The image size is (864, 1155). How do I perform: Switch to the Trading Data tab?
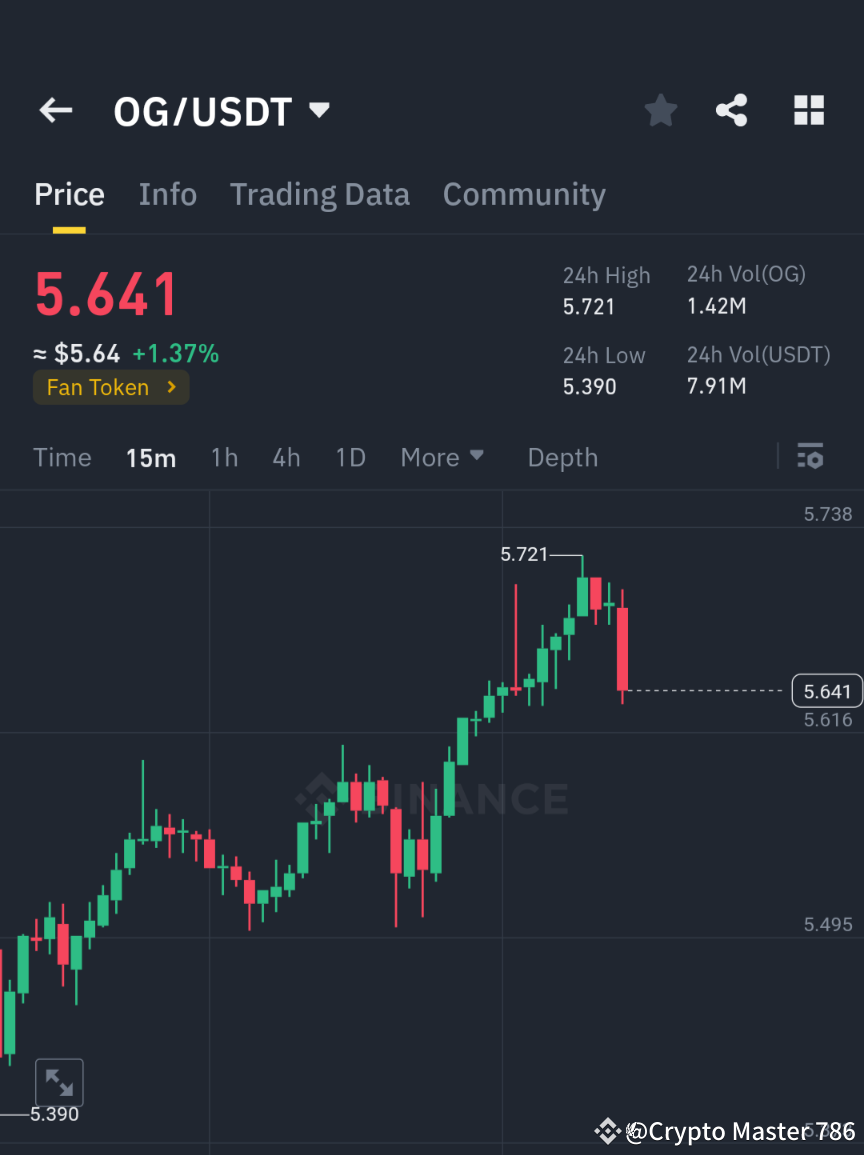click(319, 194)
